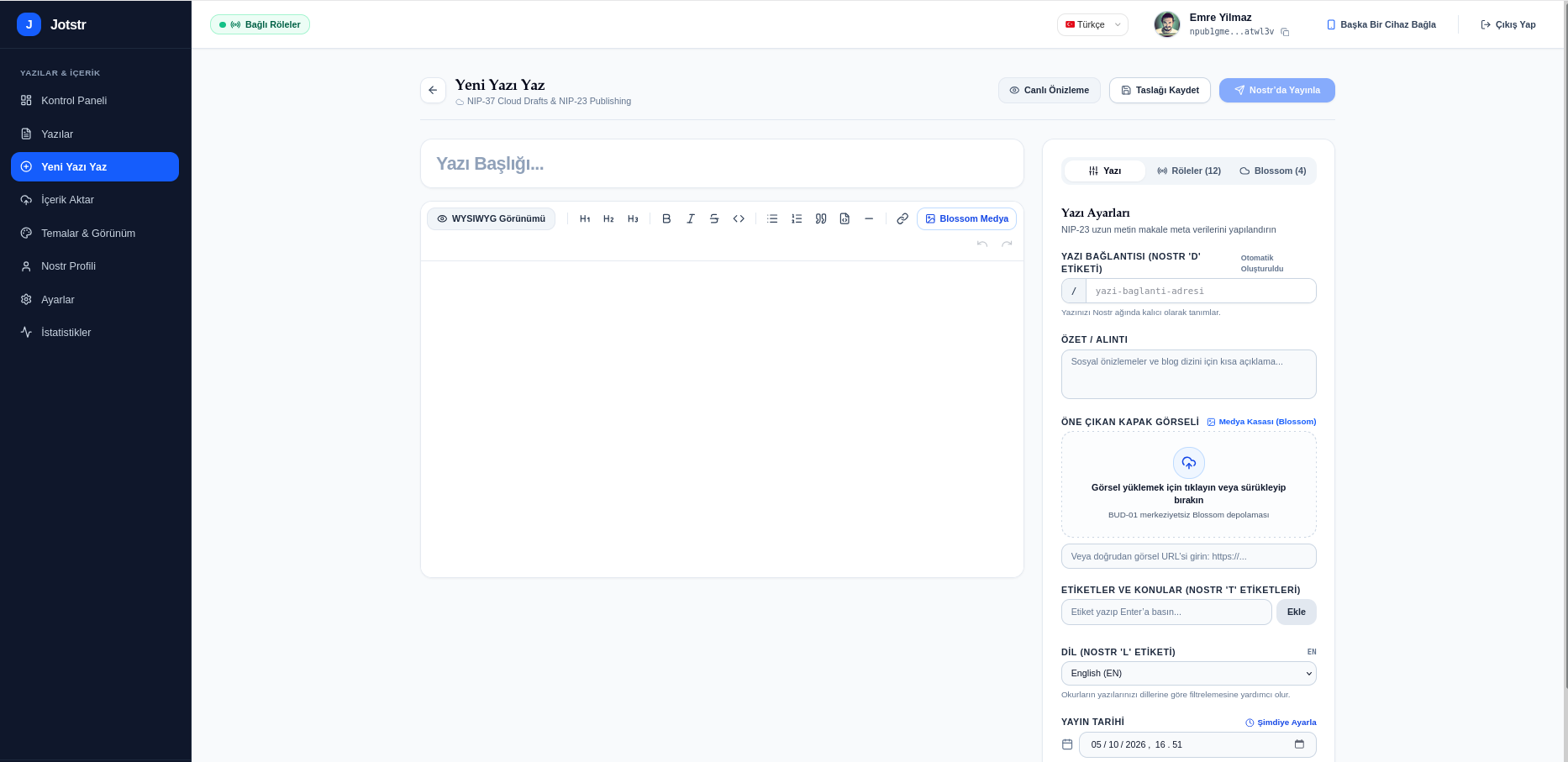This screenshot has width=1568, height=762.
Task: Open the calendar picker in date field
Action: click(x=1299, y=744)
